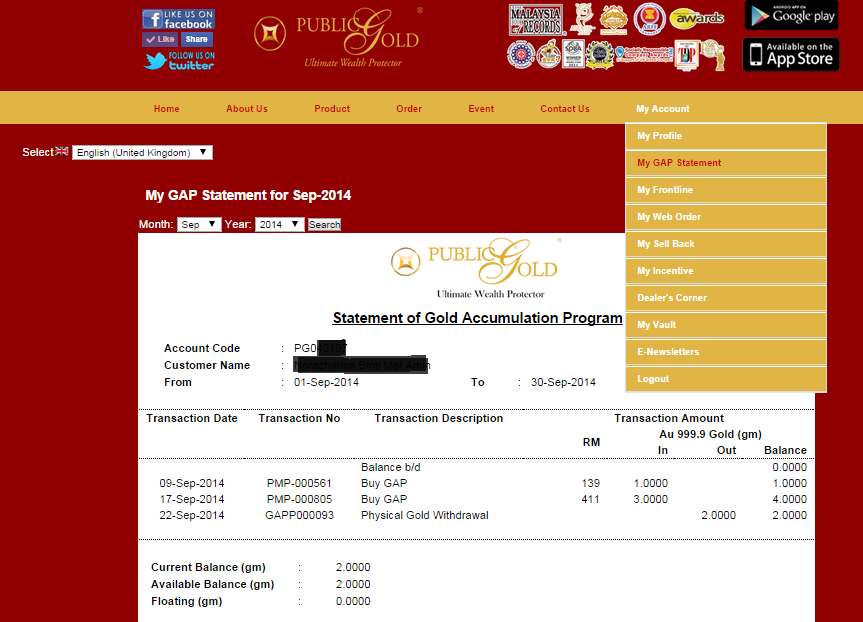Choose My Incentive menu entry
Screen dimensions: 863x622
click(725, 271)
